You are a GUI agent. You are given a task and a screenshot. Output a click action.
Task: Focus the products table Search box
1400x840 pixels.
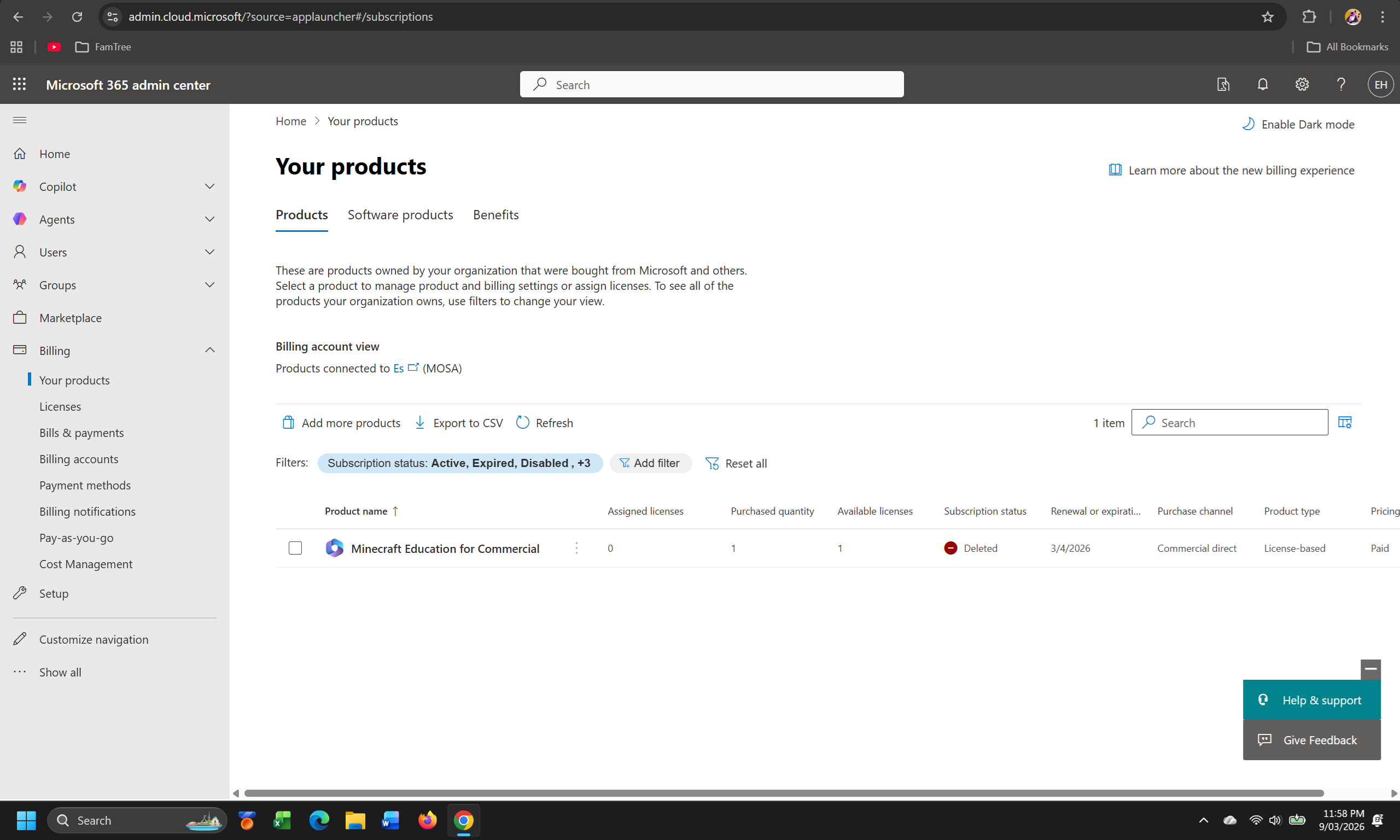coord(1229,422)
